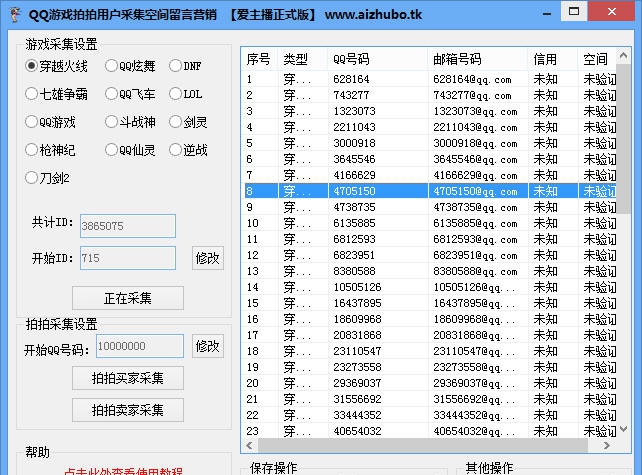Start 拍拍买家采集 collection

point(128,378)
